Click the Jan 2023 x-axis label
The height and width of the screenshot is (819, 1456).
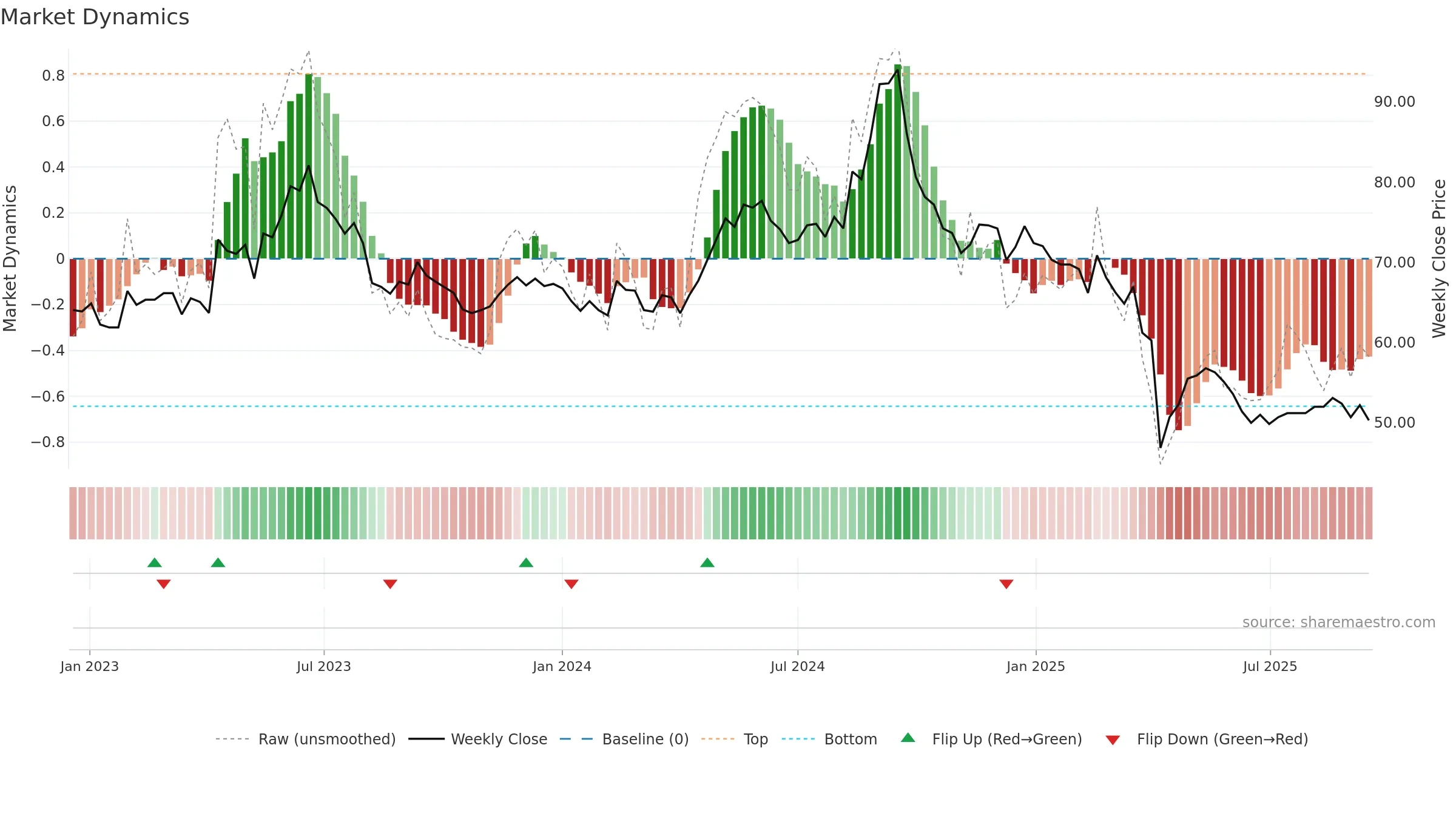click(90, 666)
